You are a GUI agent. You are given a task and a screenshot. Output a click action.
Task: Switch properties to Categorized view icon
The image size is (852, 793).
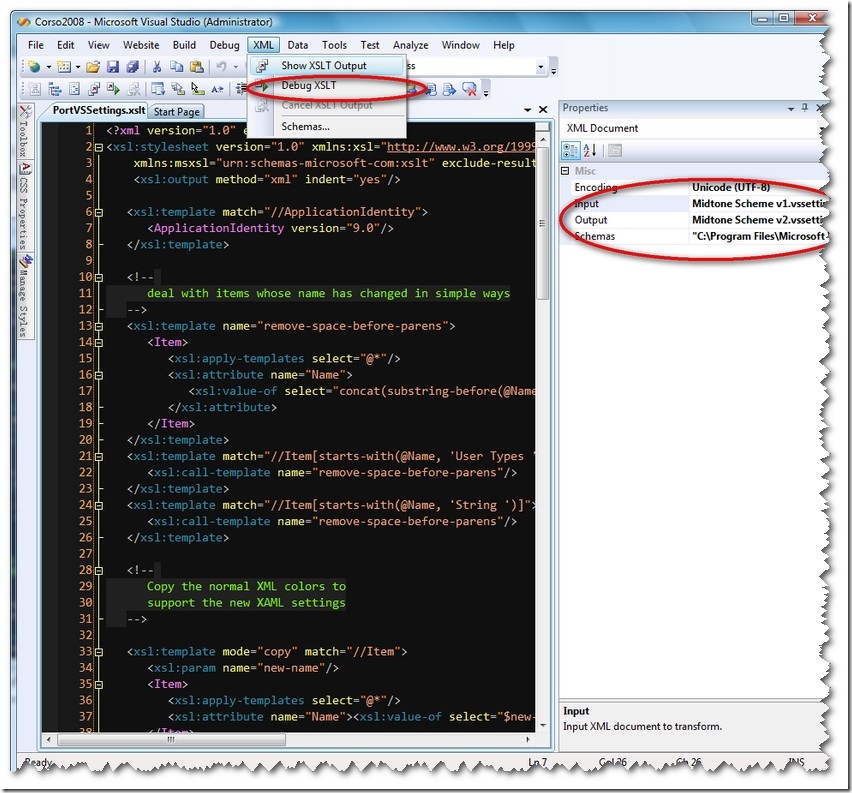(571, 150)
